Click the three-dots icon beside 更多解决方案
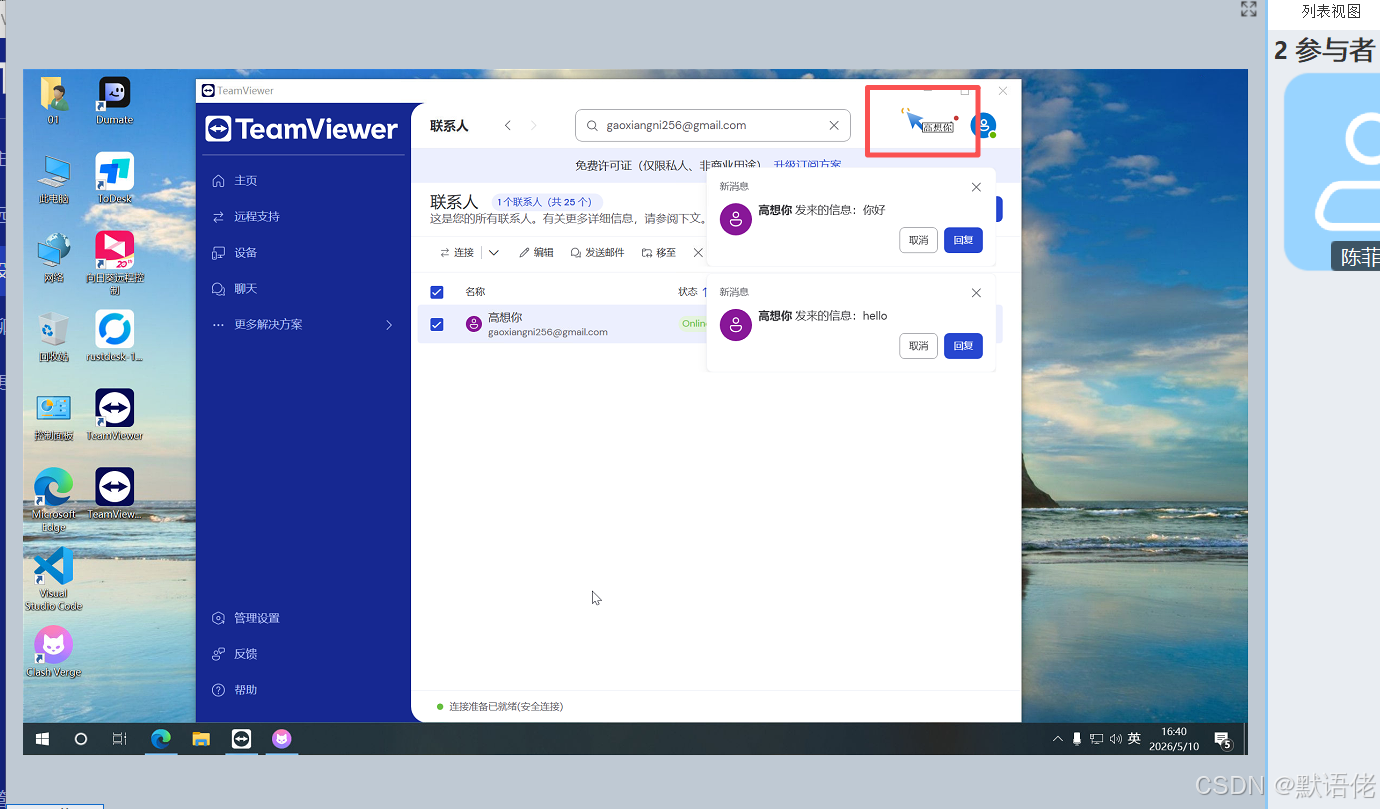 pyautogui.click(x=218, y=325)
